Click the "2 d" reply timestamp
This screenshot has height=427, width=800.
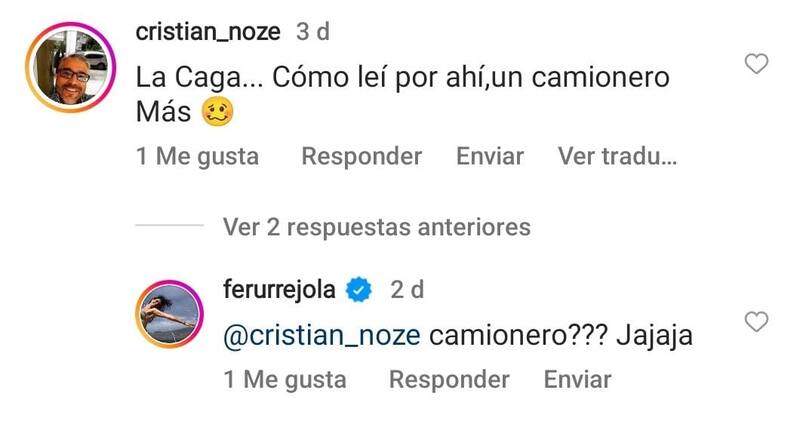[x=407, y=291]
